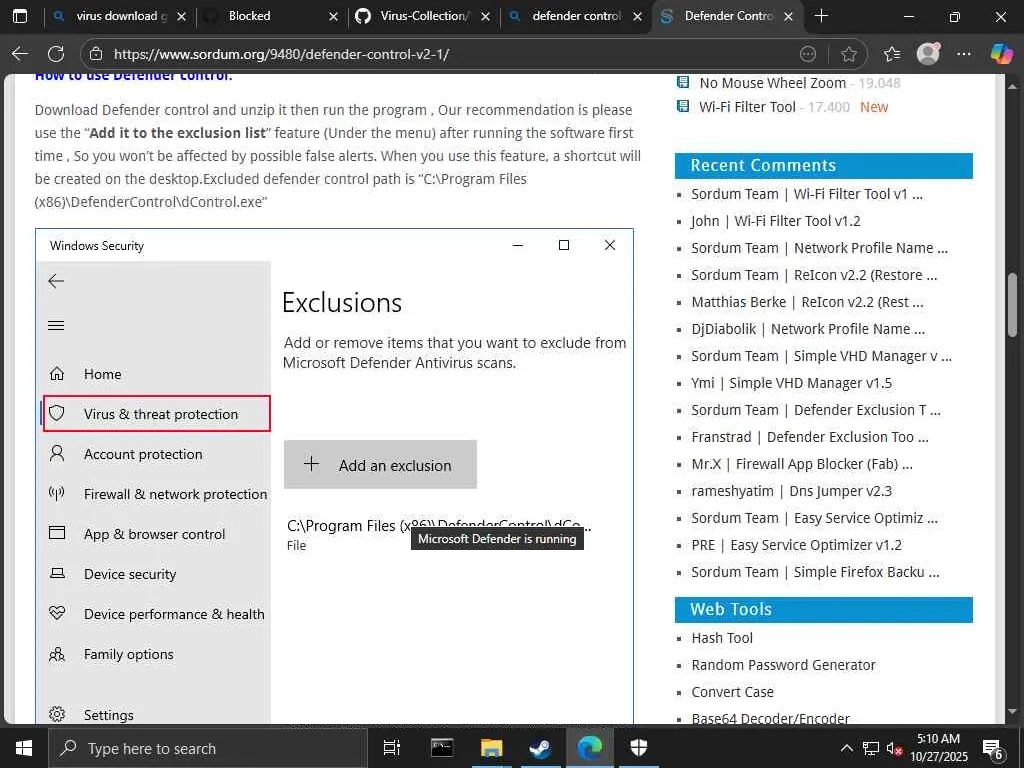Reload the page with the Refresh icon
This screenshot has height=768, width=1024.
tap(56, 54)
